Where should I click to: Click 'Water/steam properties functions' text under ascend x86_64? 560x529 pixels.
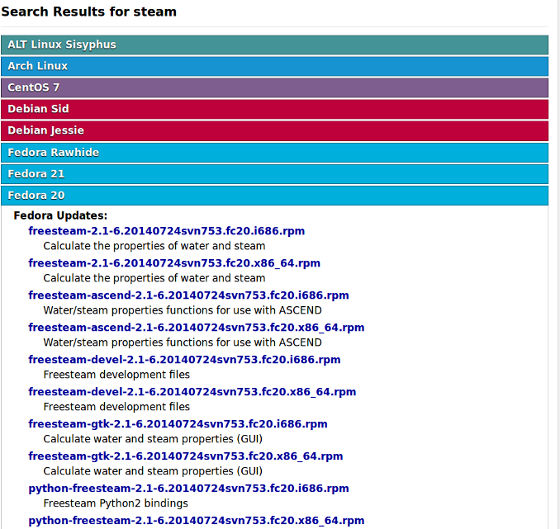[x=182, y=343]
